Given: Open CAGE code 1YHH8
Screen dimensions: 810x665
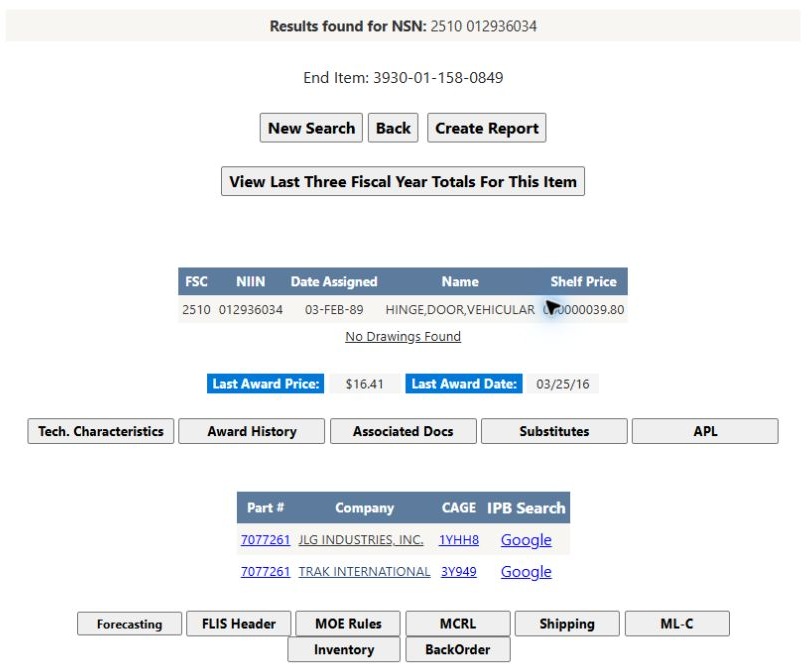Looking at the screenshot, I should click(x=459, y=540).
